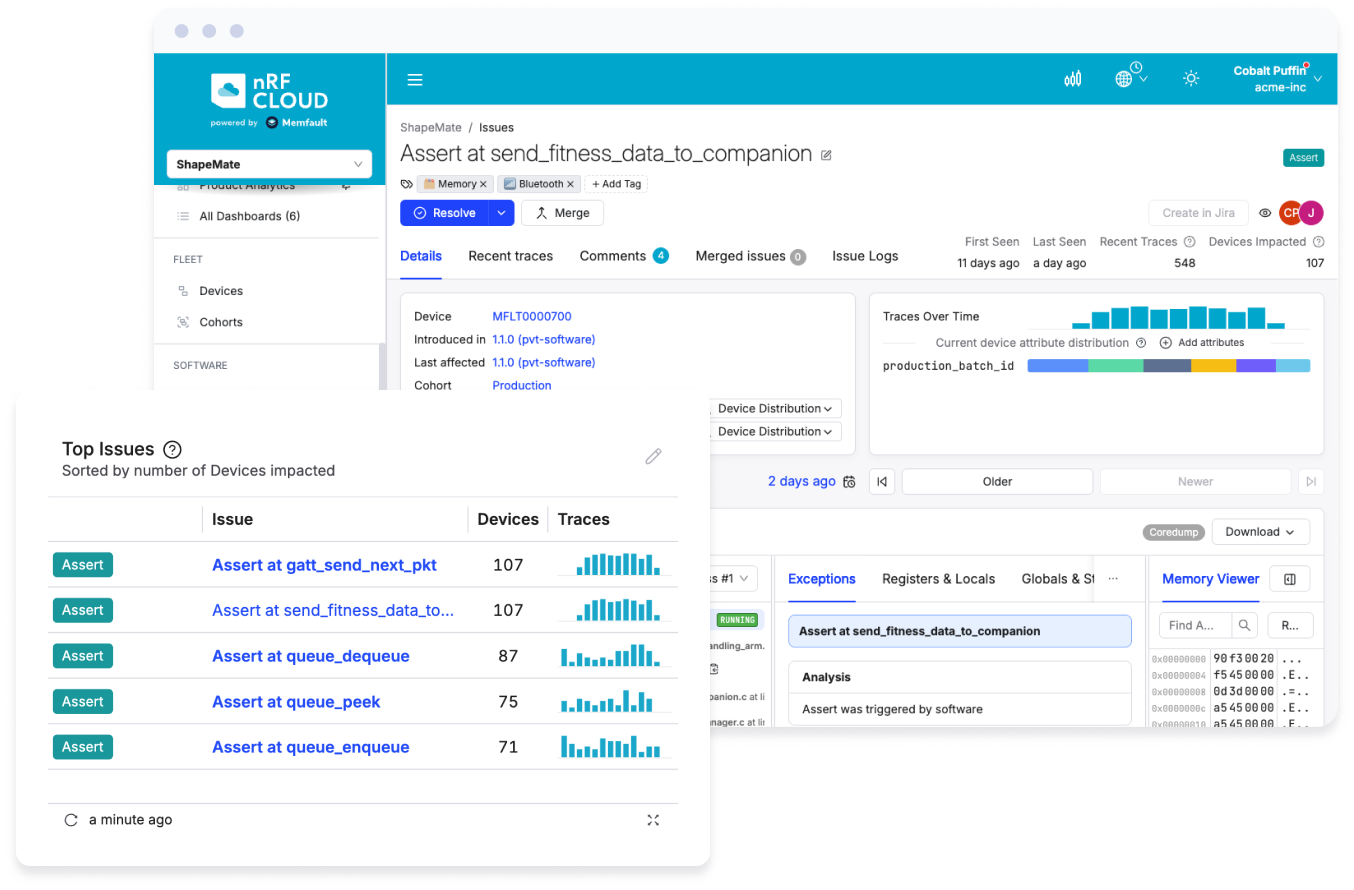Open the ShapeMate project dropdown
The height and width of the screenshot is (890, 1354).
(x=269, y=164)
